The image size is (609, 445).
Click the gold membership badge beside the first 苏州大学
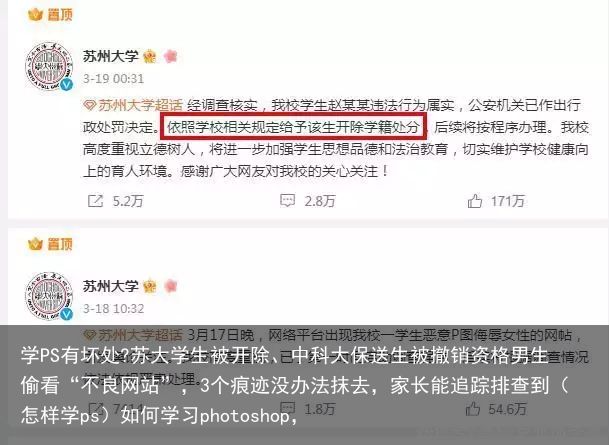point(150,57)
